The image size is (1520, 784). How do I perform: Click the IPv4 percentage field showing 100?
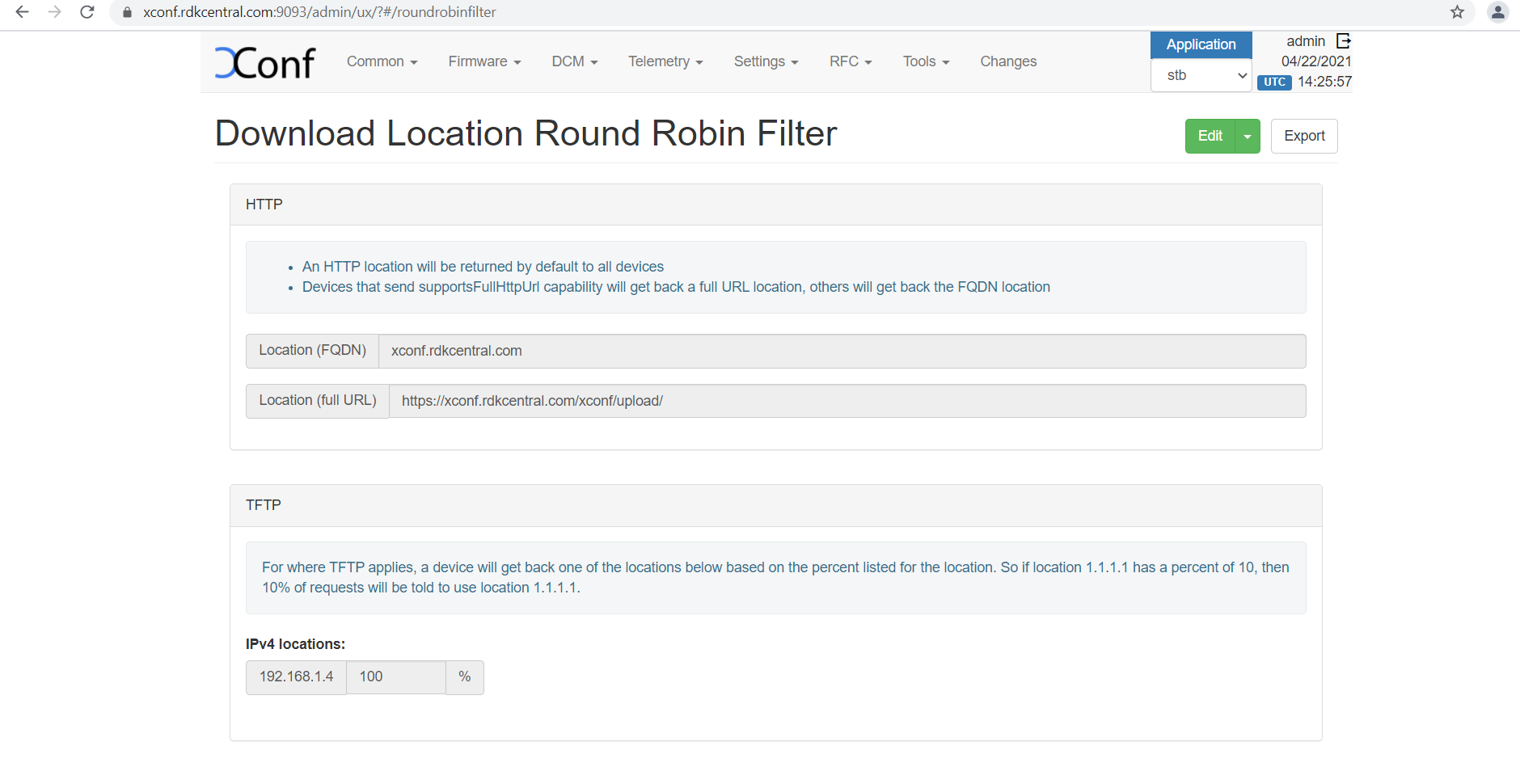click(x=395, y=677)
